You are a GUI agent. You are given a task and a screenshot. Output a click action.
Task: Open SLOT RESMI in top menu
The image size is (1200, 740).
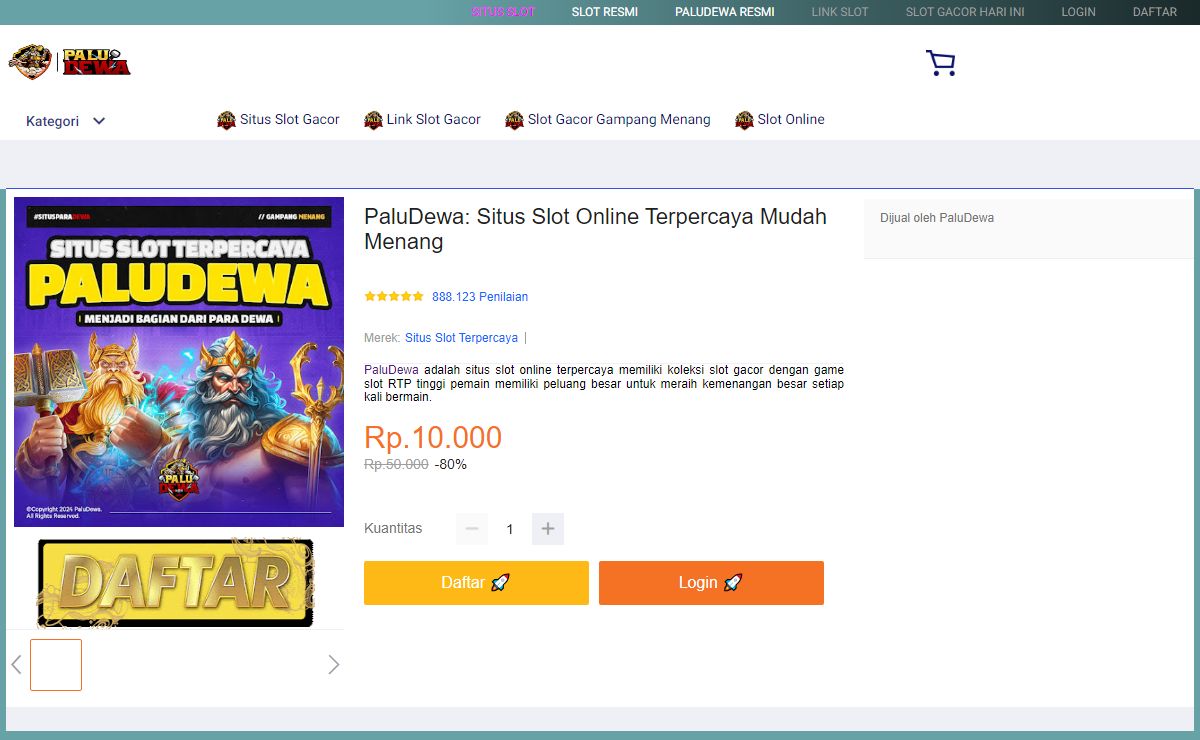pyautogui.click(x=605, y=12)
